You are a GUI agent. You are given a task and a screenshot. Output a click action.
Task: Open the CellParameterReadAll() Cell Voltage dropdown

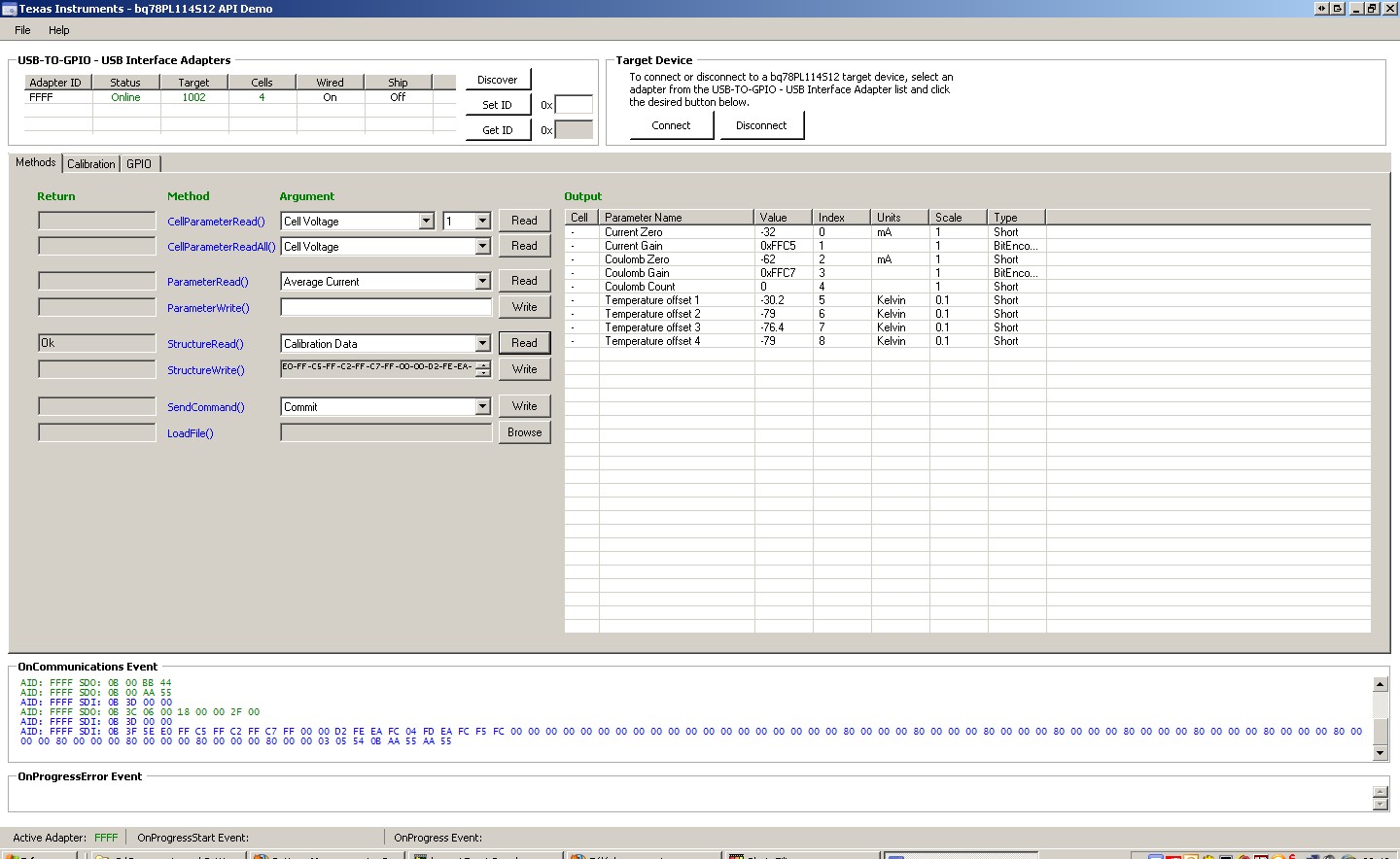coord(482,247)
